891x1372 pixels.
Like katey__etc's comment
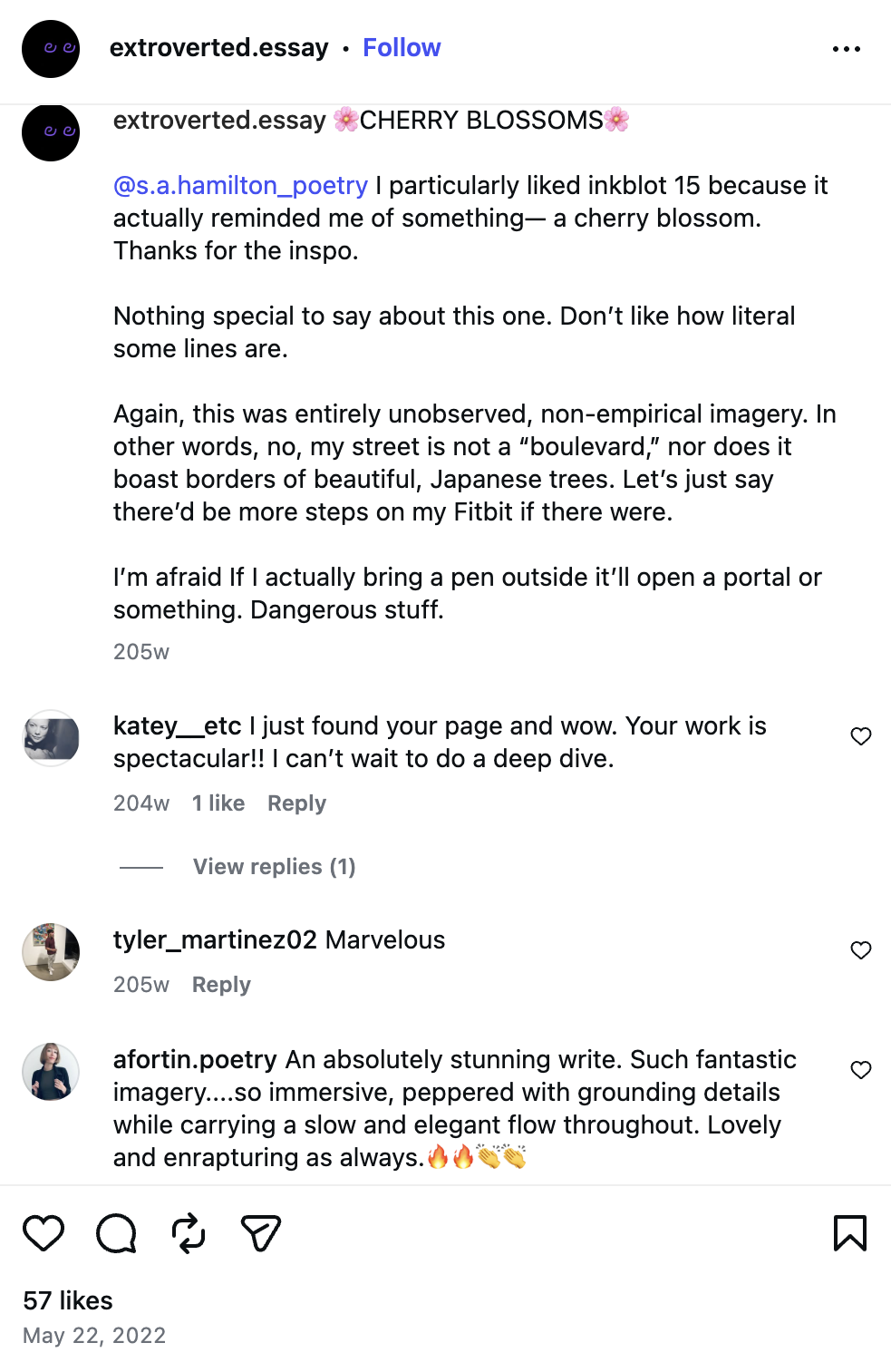coord(861,736)
